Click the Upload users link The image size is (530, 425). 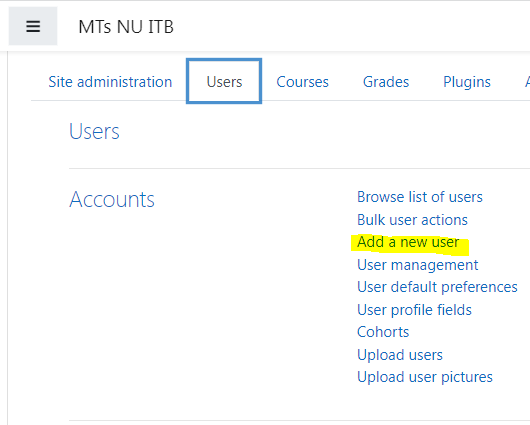click(x=400, y=355)
